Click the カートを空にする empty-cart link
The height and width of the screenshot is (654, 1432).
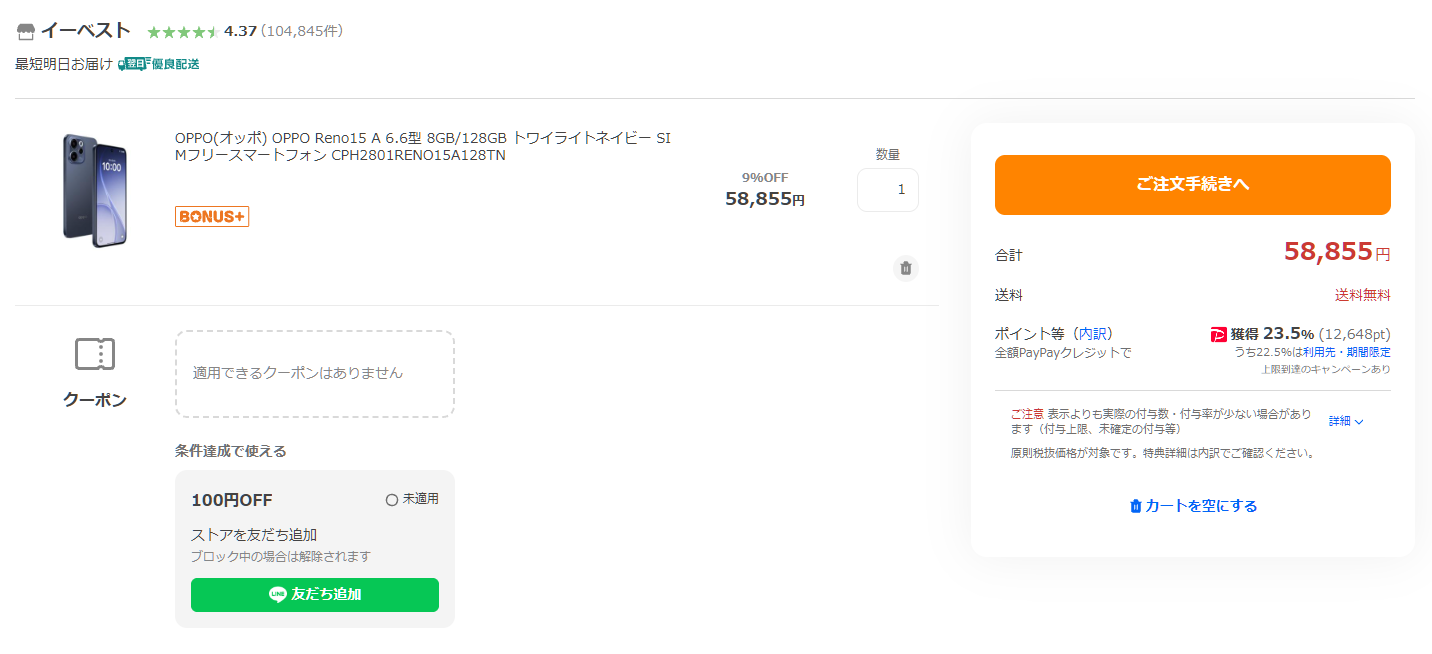(x=1193, y=506)
